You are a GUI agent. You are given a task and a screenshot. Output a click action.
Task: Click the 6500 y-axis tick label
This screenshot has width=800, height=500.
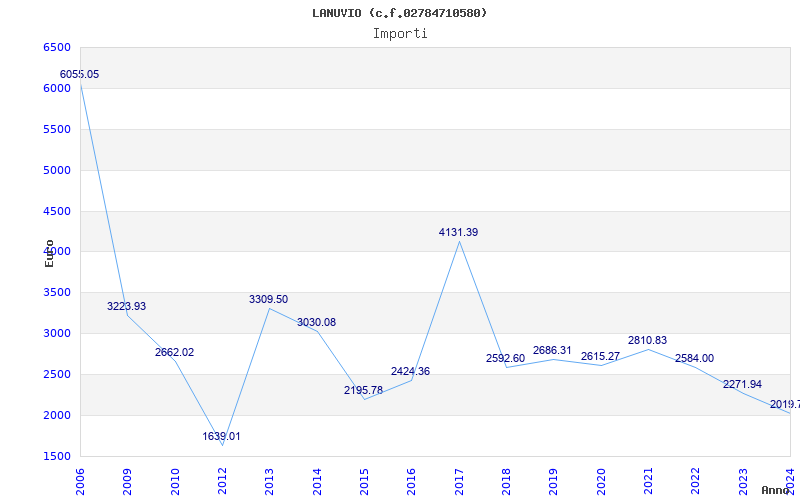(57, 47)
